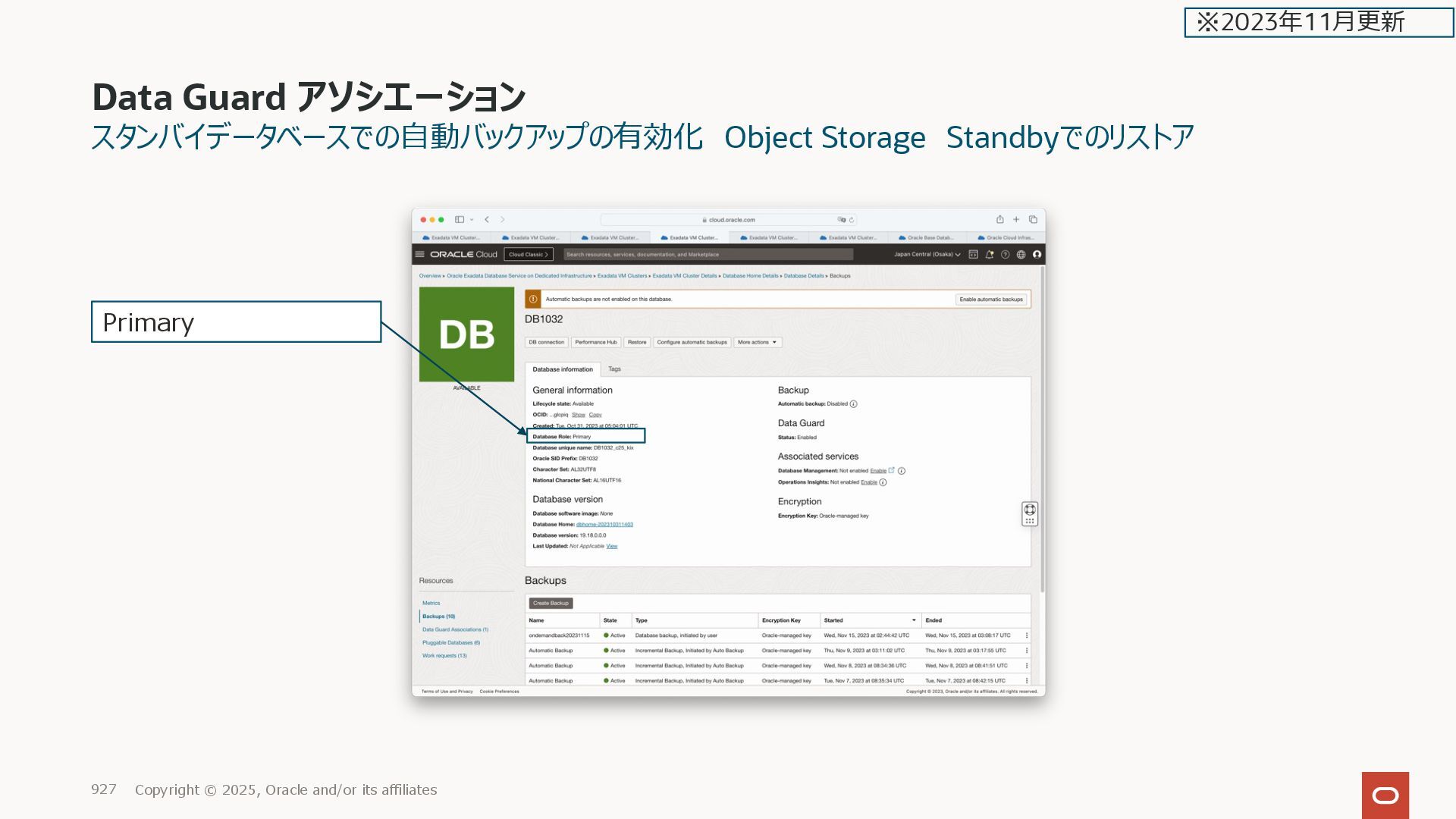Open the Oracle Cloud hamburger navigation menu

pyautogui.click(x=419, y=255)
